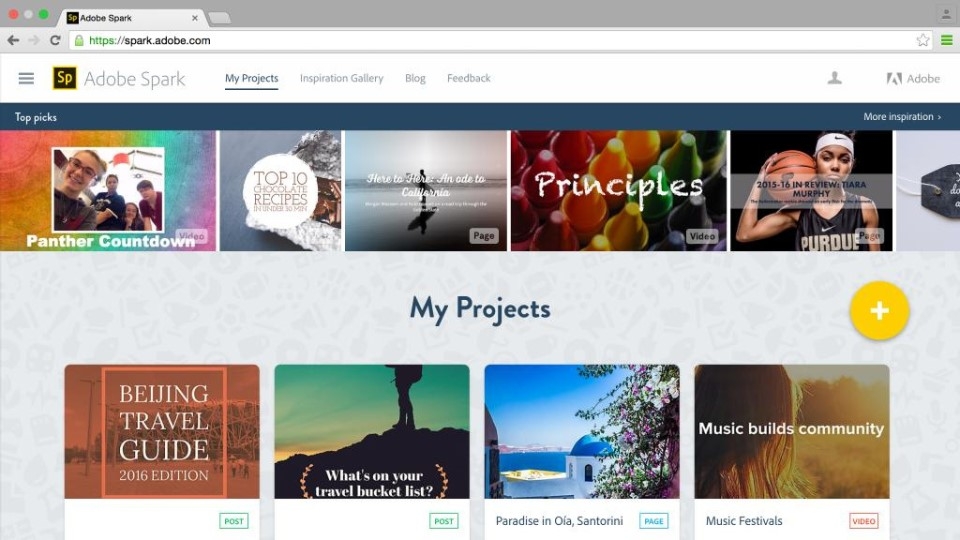The width and height of the screenshot is (960, 540).
Task: Go to the Blog link
Action: 415,78
